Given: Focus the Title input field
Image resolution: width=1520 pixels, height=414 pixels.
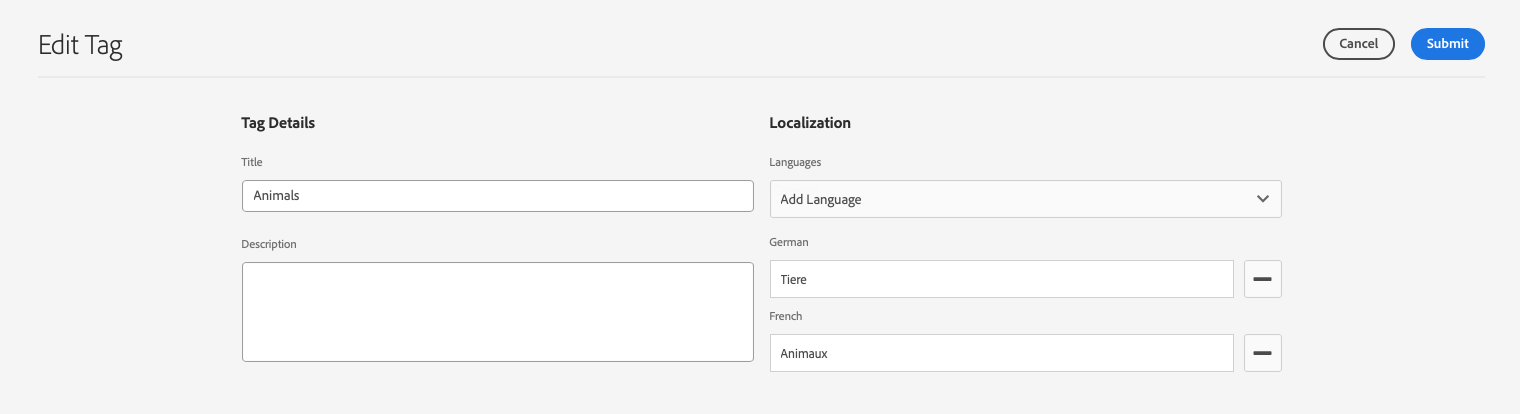Looking at the screenshot, I should [x=497, y=196].
